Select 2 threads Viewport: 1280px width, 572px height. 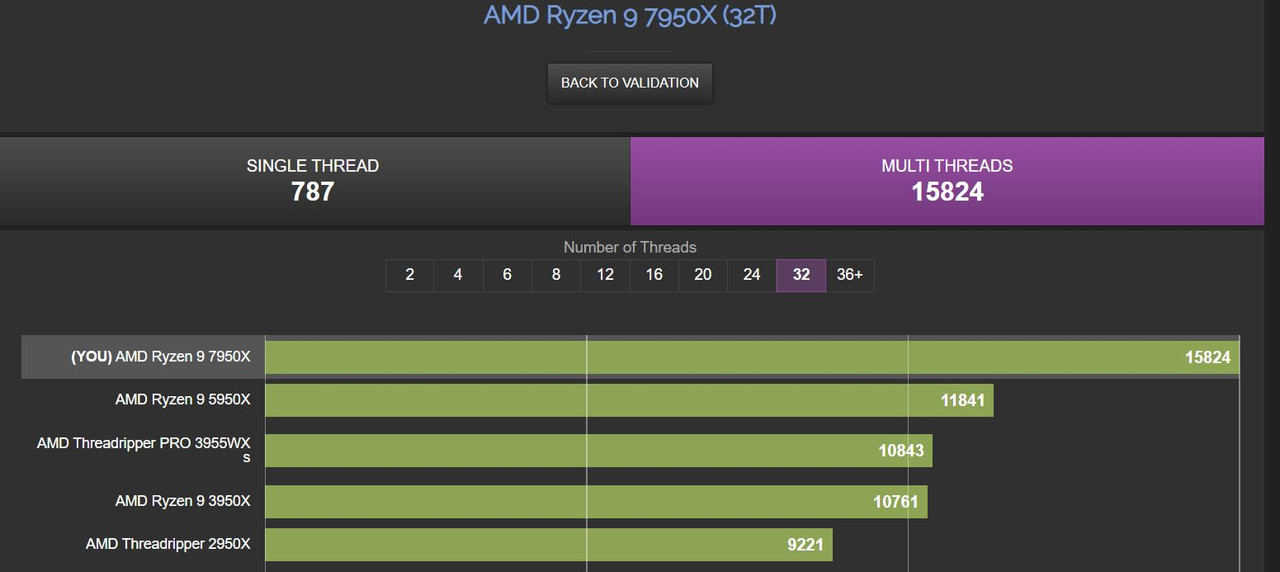[x=410, y=275]
